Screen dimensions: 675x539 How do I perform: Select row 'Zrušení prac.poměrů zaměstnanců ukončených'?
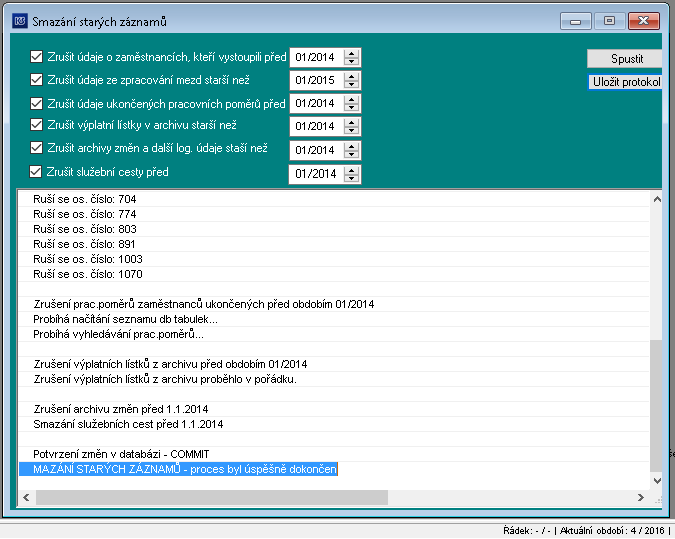click(334, 304)
